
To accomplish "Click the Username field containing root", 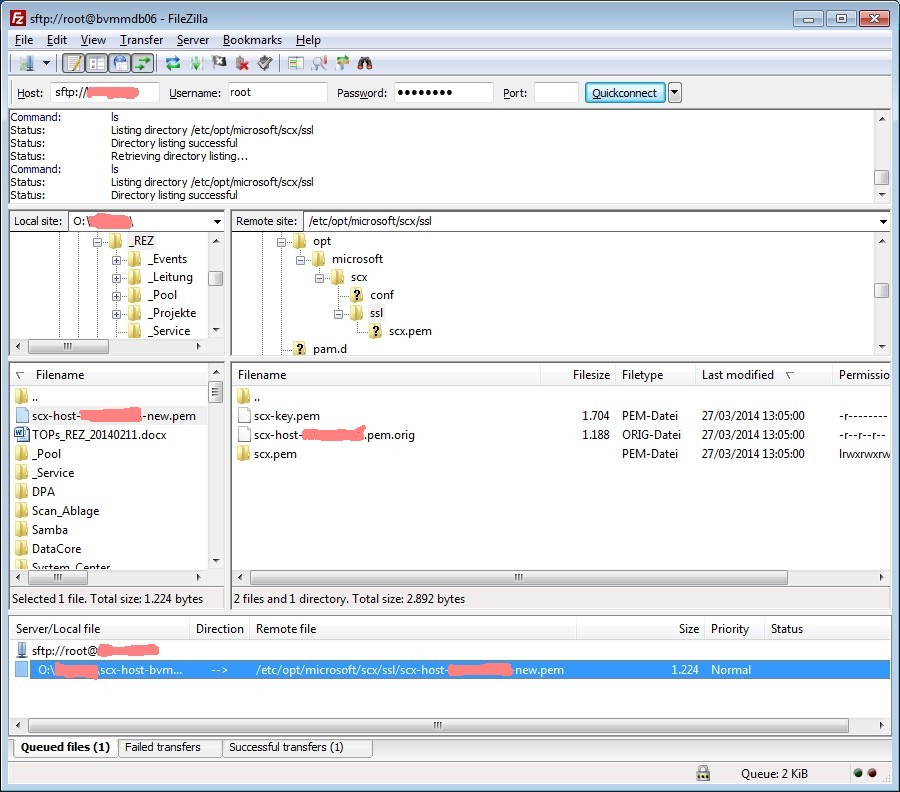I will click(277, 92).
